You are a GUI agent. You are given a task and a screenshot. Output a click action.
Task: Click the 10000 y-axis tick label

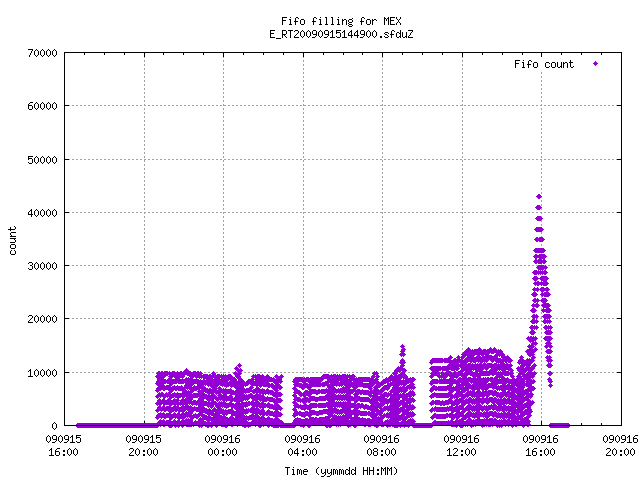coord(42,373)
